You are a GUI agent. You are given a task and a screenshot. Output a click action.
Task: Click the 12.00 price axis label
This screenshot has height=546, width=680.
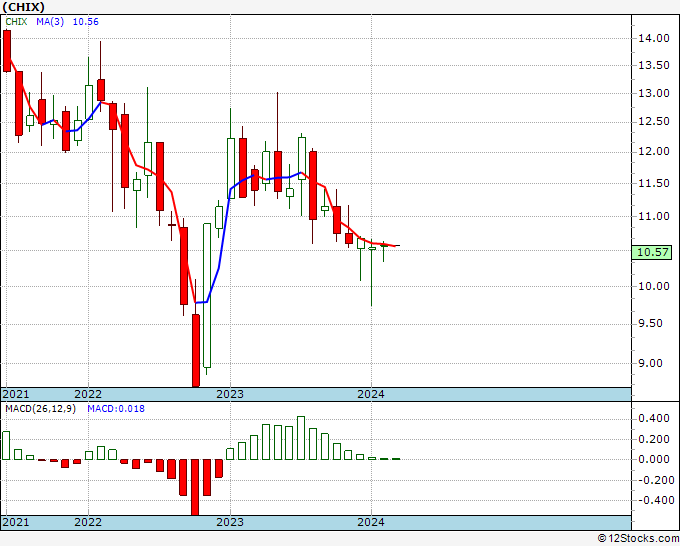(654, 152)
